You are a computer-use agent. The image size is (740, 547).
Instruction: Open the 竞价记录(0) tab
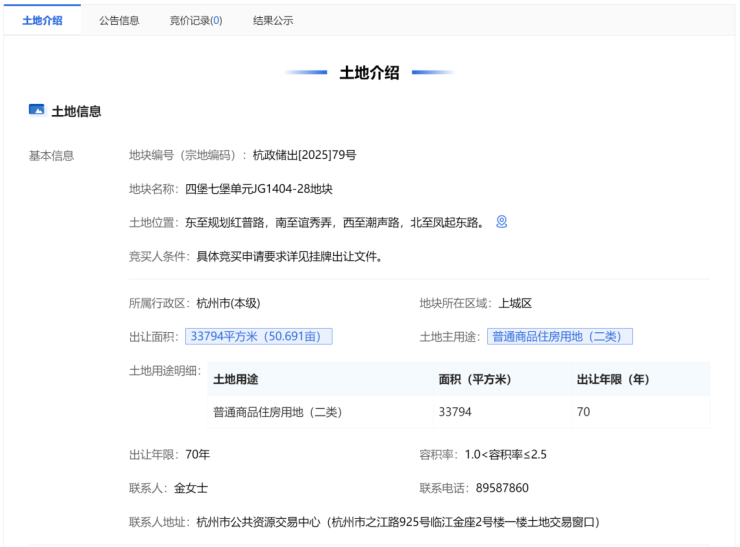(x=196, y=20)
